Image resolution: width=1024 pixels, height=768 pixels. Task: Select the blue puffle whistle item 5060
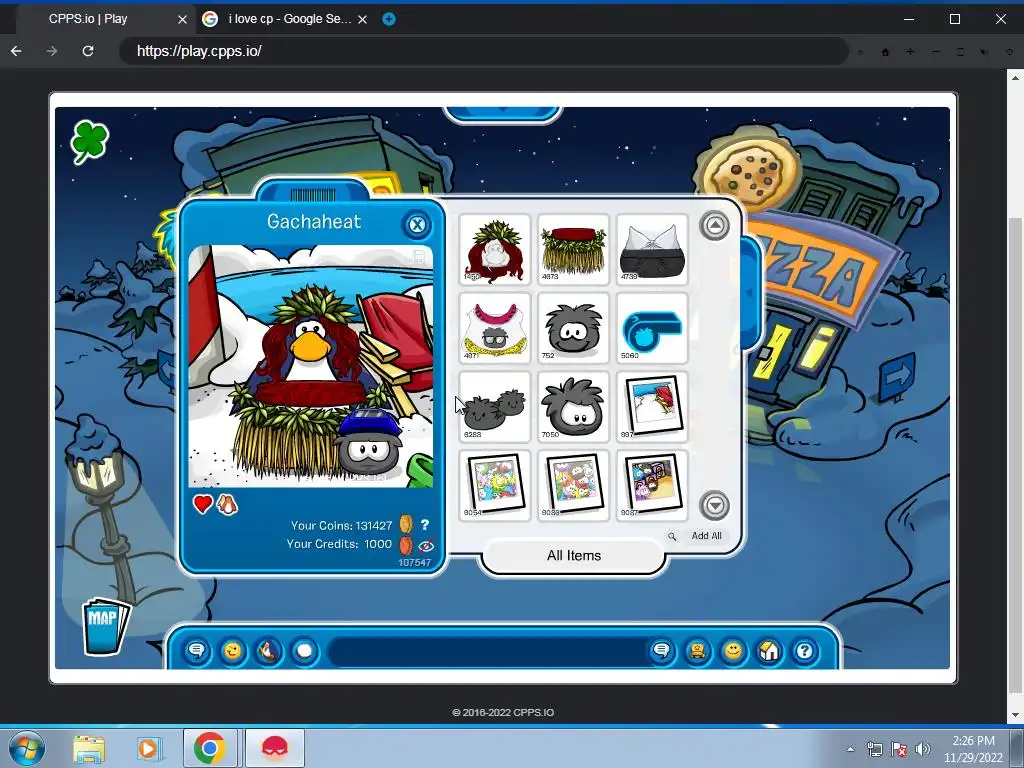(x=652, y=328)
